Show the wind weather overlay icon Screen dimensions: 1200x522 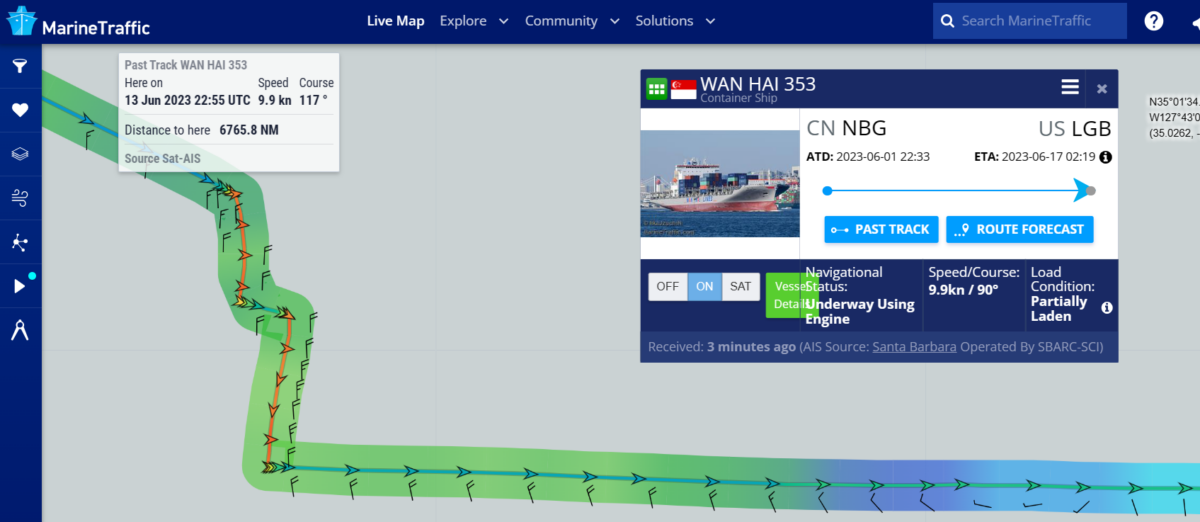19,198
